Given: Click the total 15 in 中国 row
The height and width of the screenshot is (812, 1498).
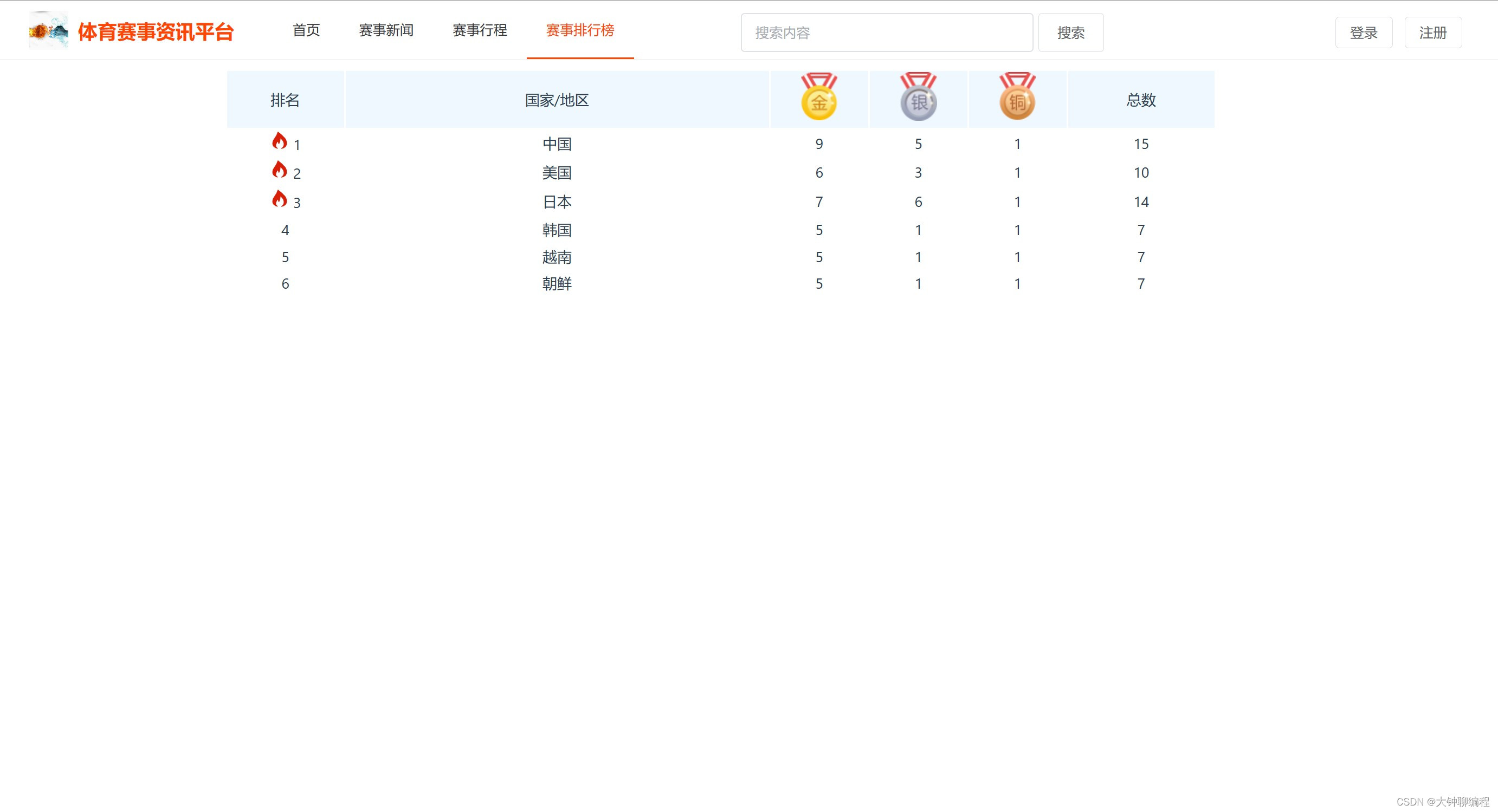Looking at the screenshot, I should (x=1141, y=144).
